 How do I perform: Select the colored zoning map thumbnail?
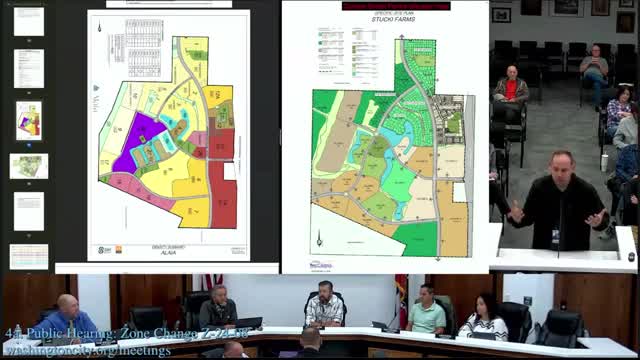click(x=29, y=121)
